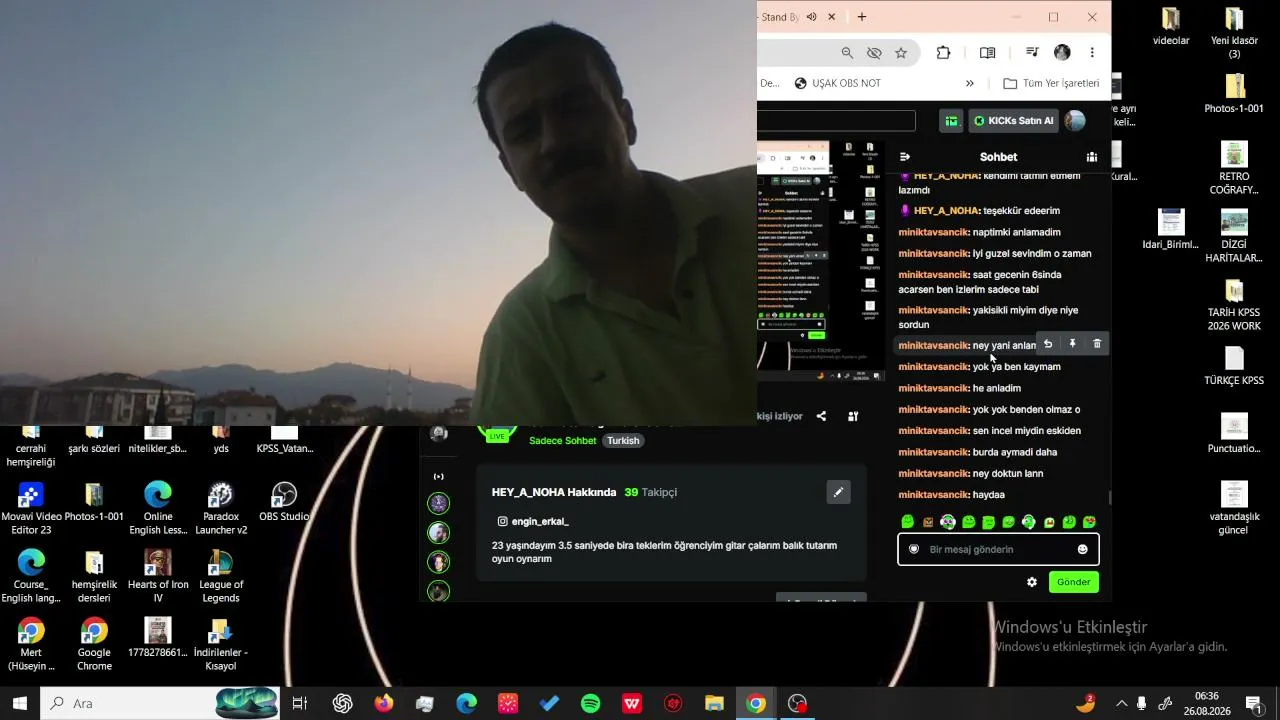
Task: Select the Paradox Launcher v2 shortcut
Action: point(221,508)
